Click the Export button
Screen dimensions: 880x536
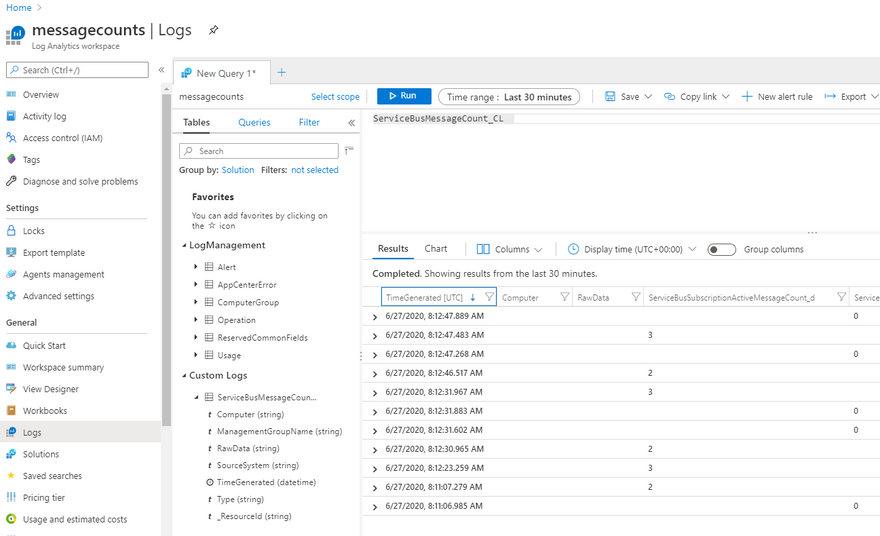(x=850, y=97)
